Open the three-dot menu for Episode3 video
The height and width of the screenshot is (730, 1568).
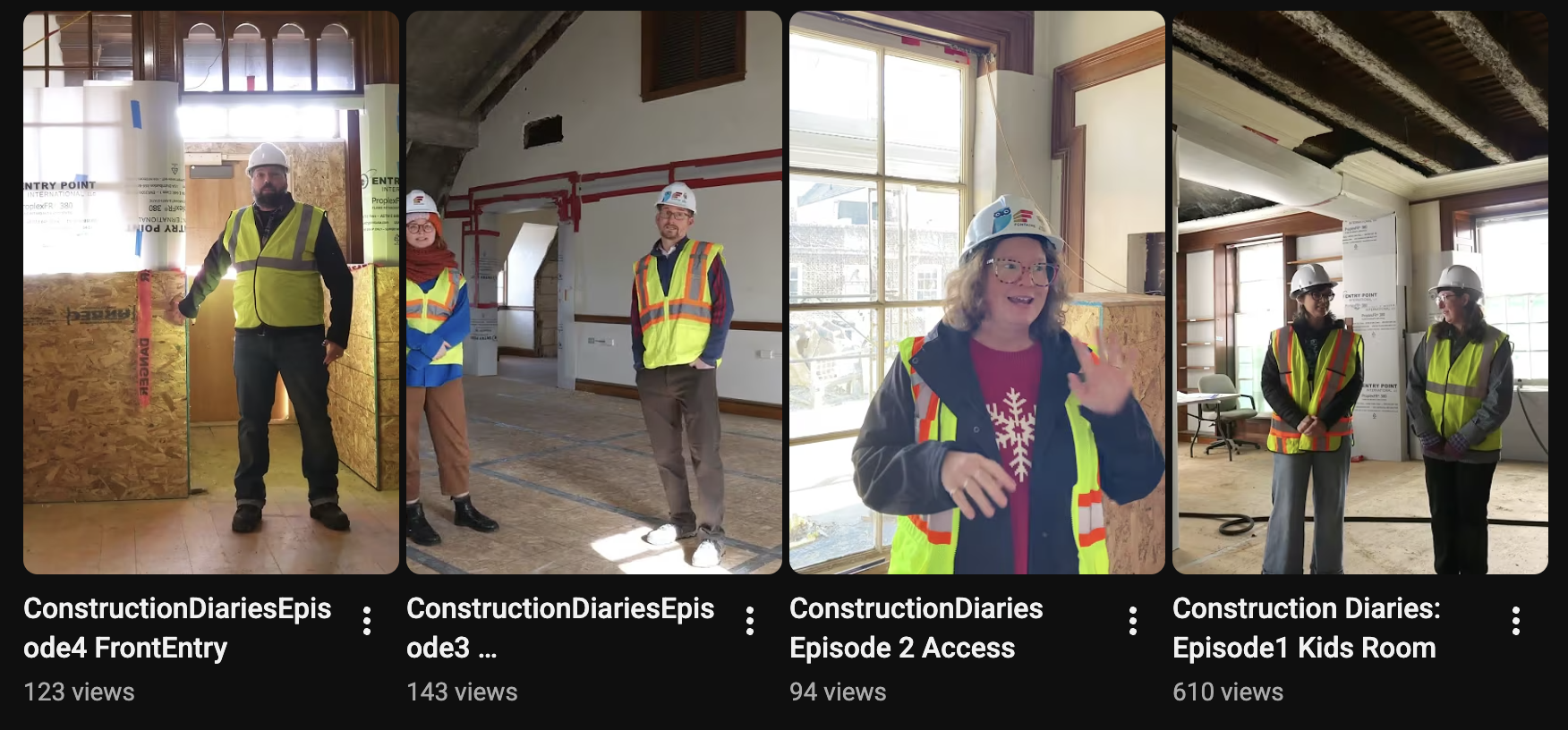tap(750, 620)
